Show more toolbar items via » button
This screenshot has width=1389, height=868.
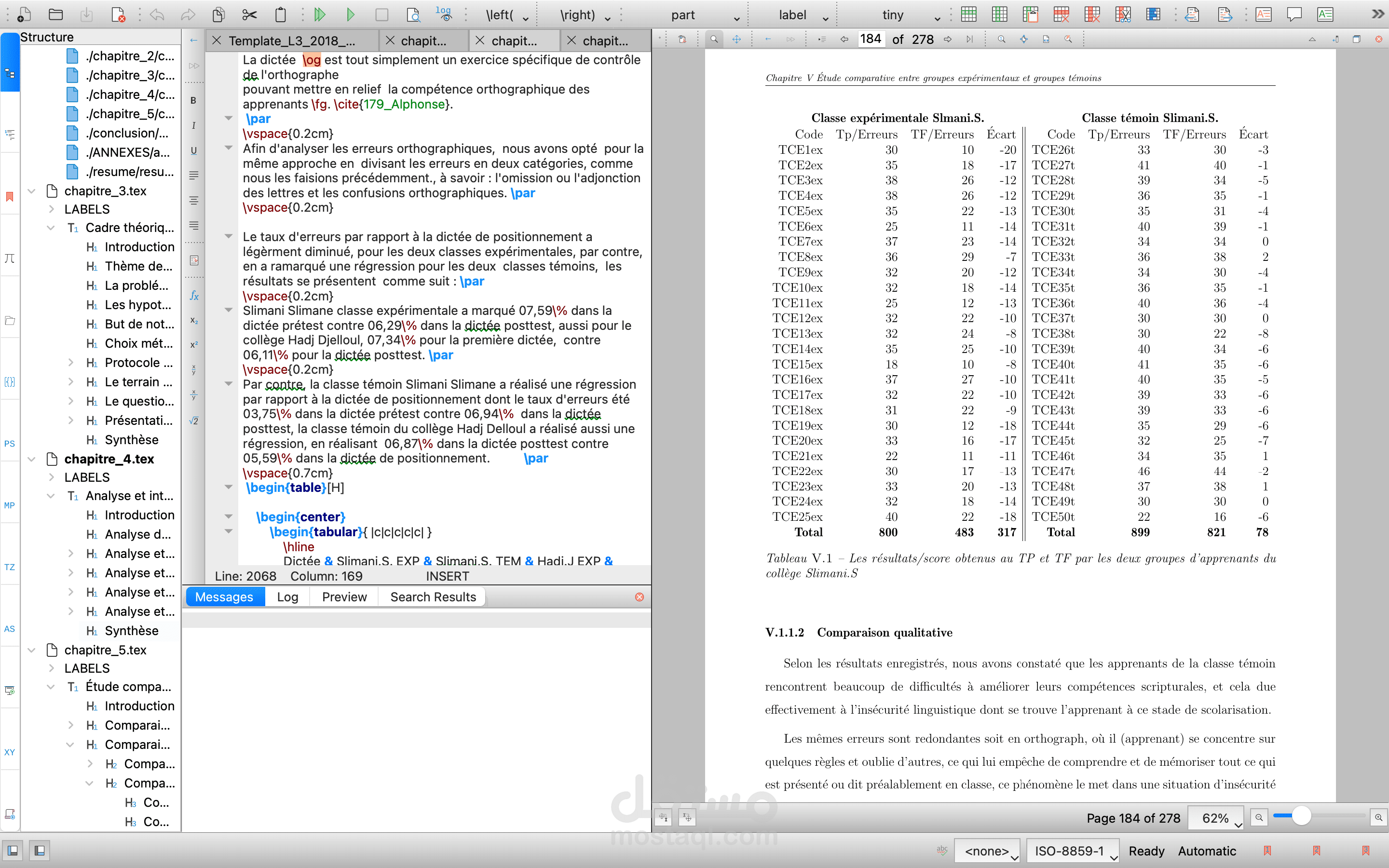(1378, 14)
